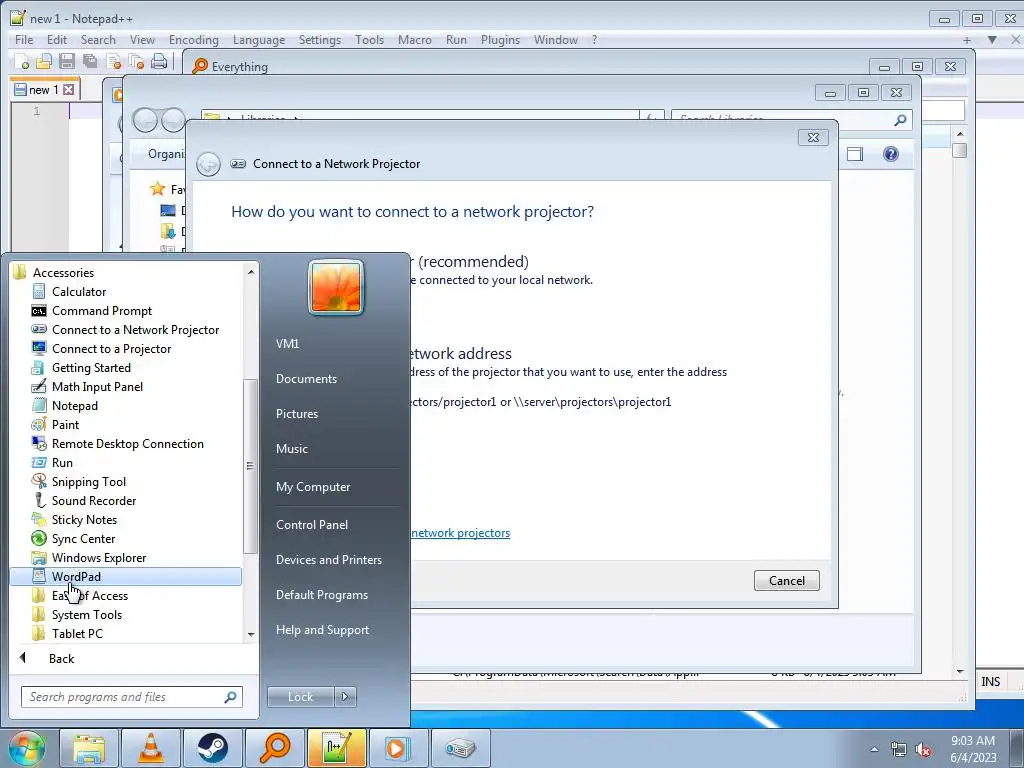Toggle the preview pane icon in Libraries window

pyautogui.click(x=855, y=154)
